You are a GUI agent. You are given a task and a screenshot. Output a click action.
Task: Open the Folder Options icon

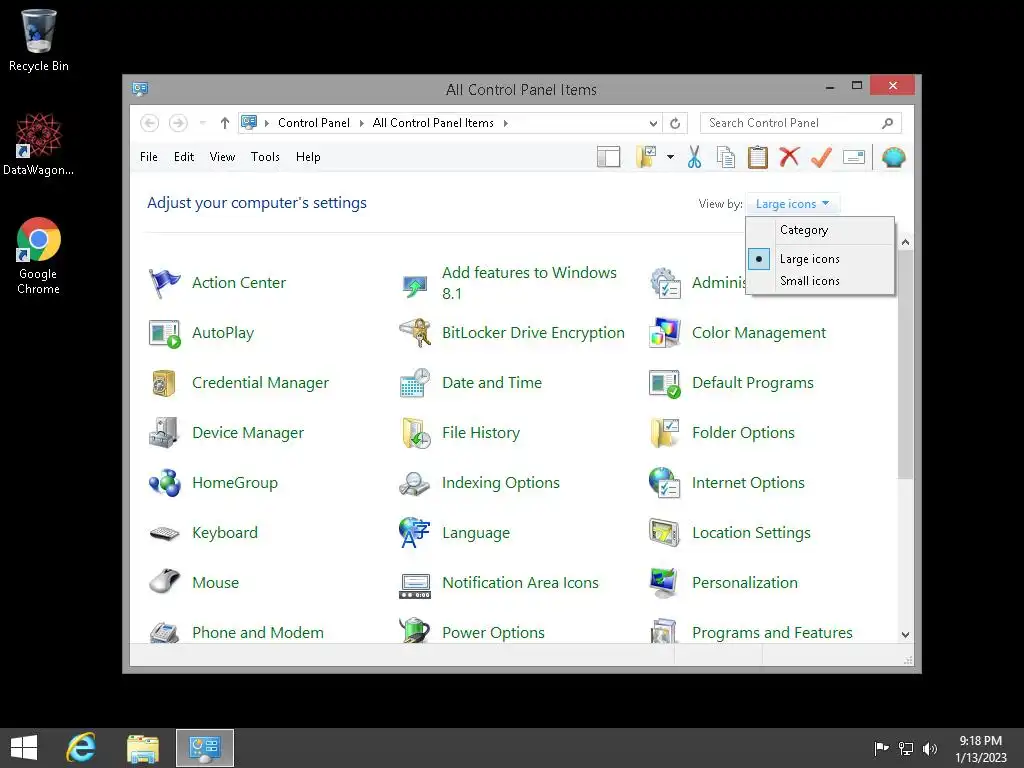coord(665,433)
